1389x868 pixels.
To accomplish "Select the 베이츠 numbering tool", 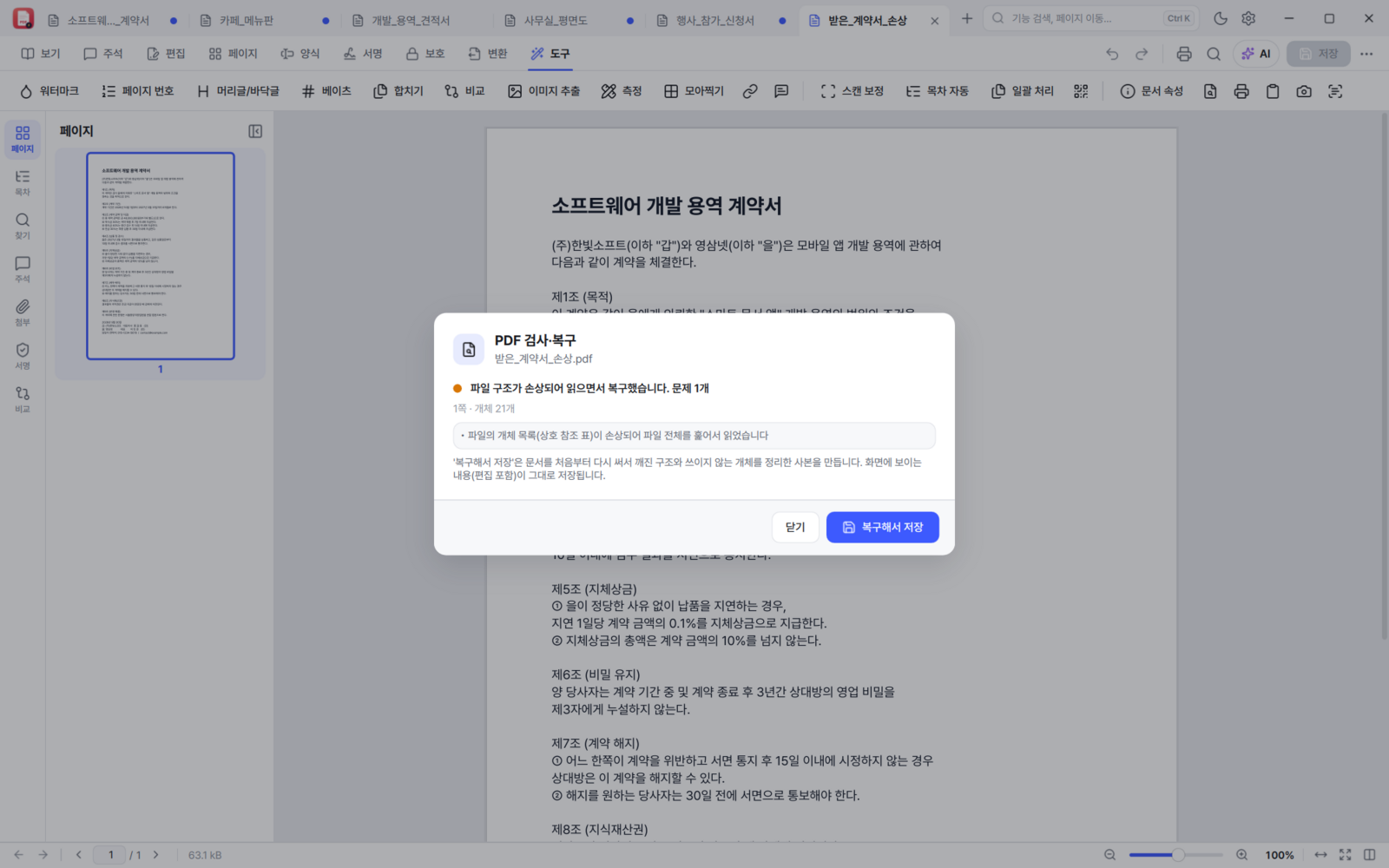I will (x=326, y=91).
